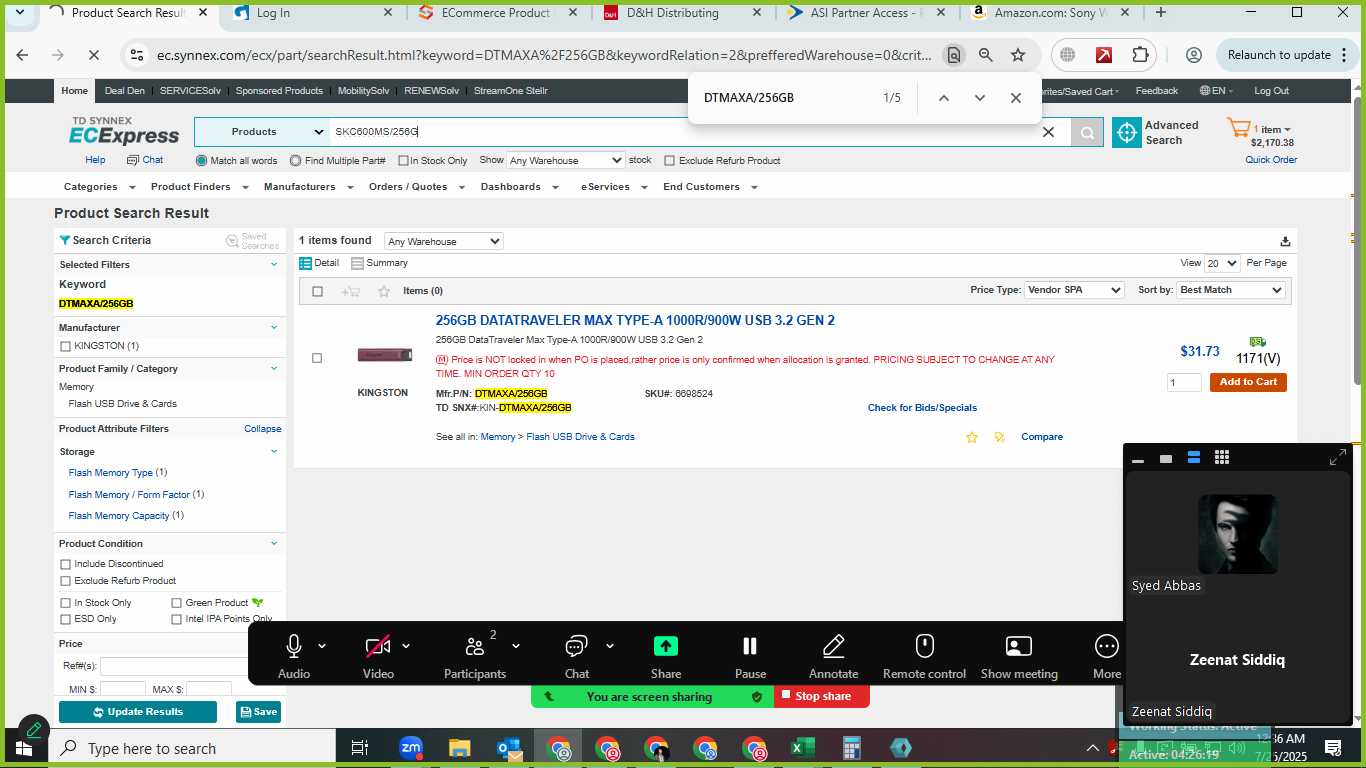Bookmark this page with the star icon

[x=1018, y=55]
